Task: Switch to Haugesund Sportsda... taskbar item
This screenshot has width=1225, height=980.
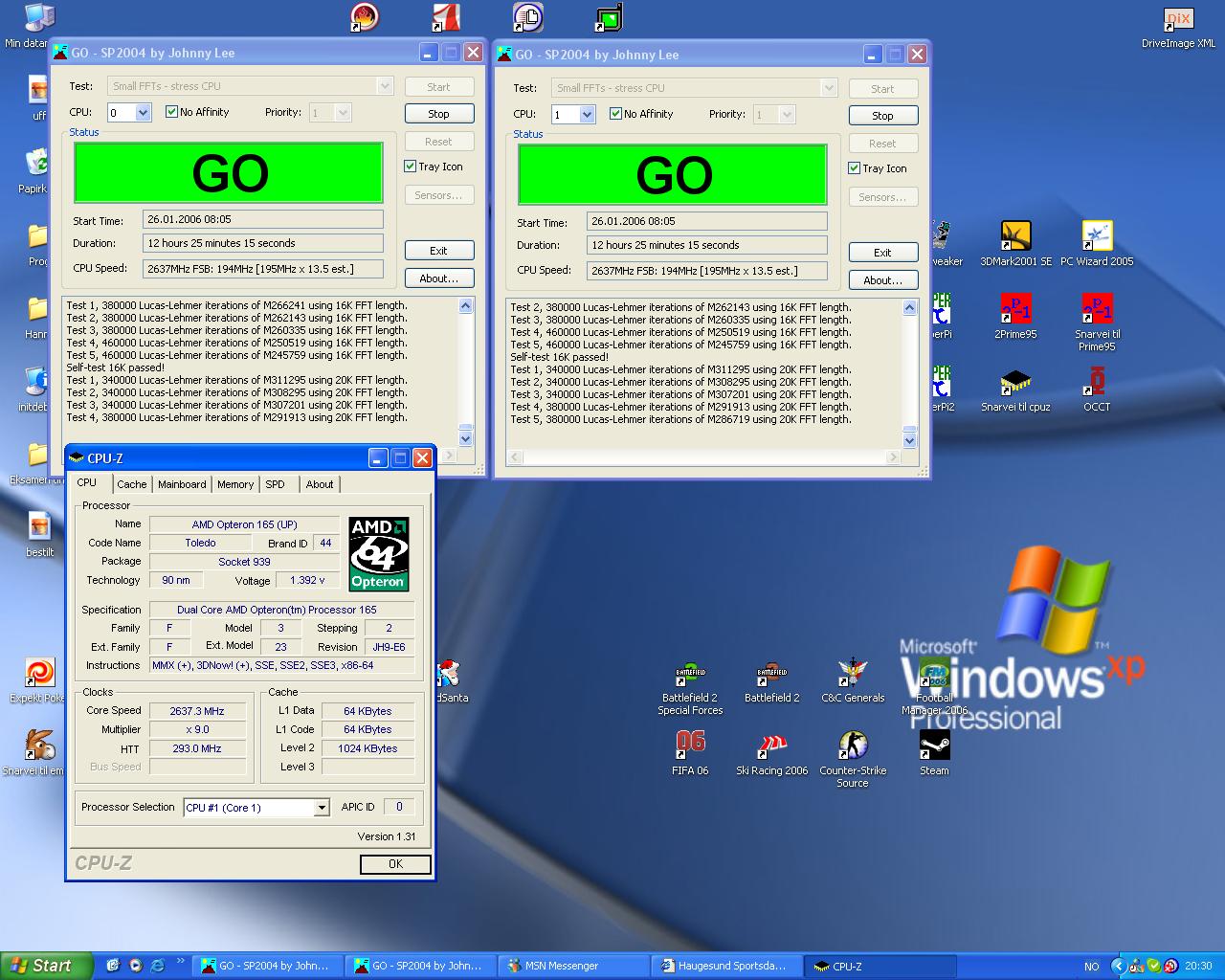Action: (x=727, y=966)
